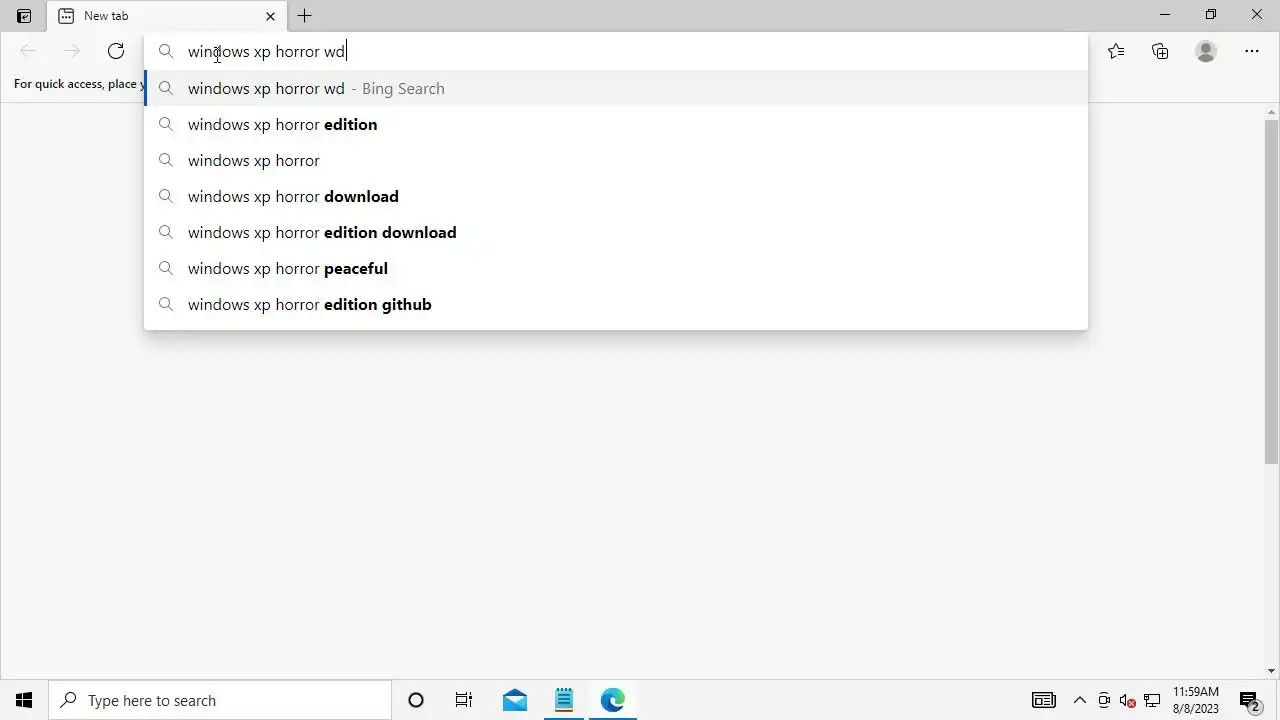
Task: Open the tab actions menu icon
Action: pyautogui.click(x=24, y=16)
